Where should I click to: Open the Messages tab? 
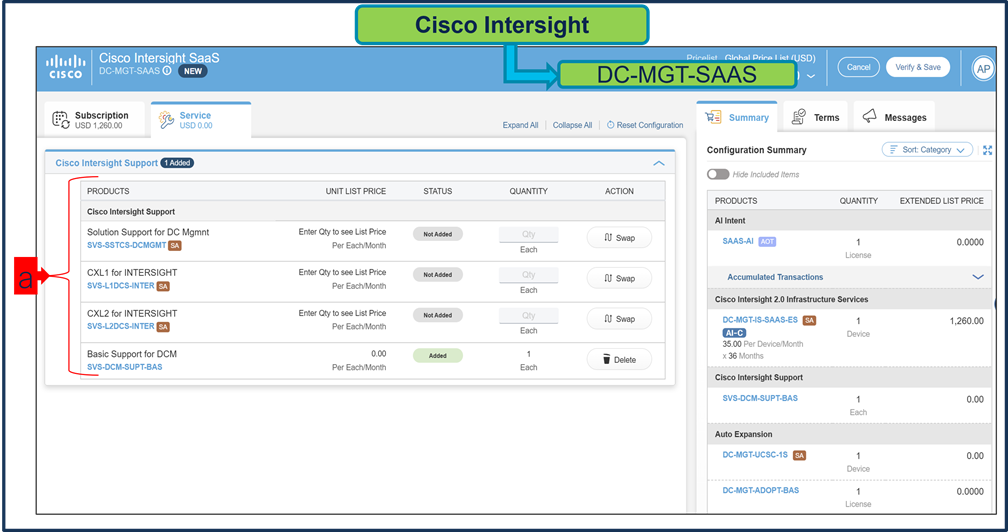pyautogui.click(x=894, y=118)
